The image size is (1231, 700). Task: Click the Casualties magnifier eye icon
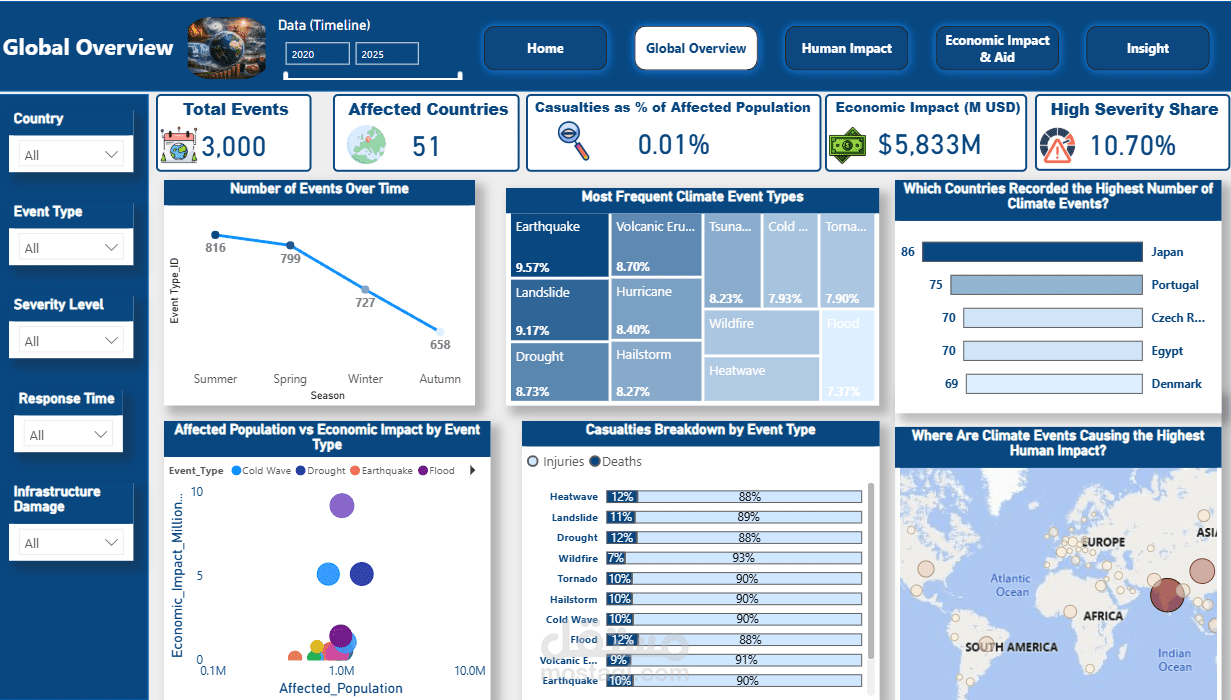pyautogui.click(x=574, y=142)
